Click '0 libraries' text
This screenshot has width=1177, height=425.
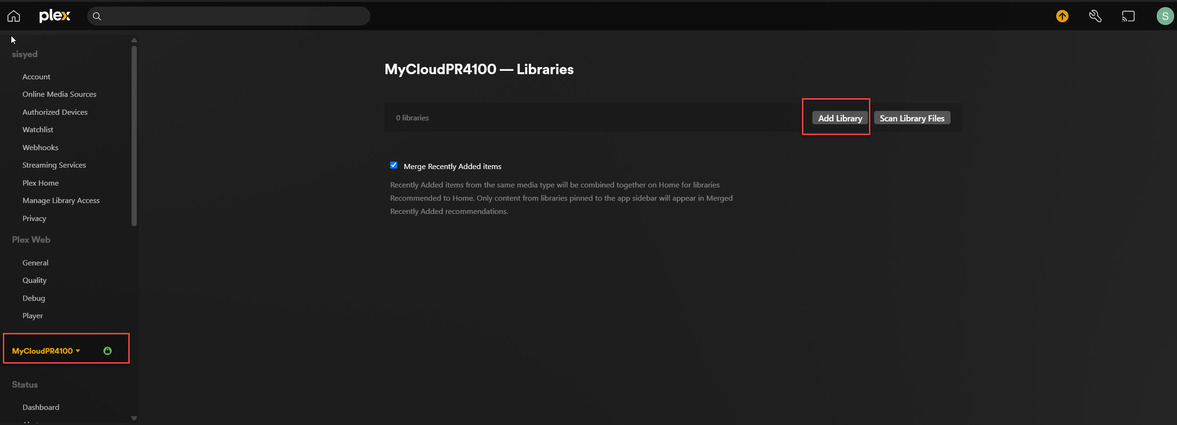click(x=412, y=118)
